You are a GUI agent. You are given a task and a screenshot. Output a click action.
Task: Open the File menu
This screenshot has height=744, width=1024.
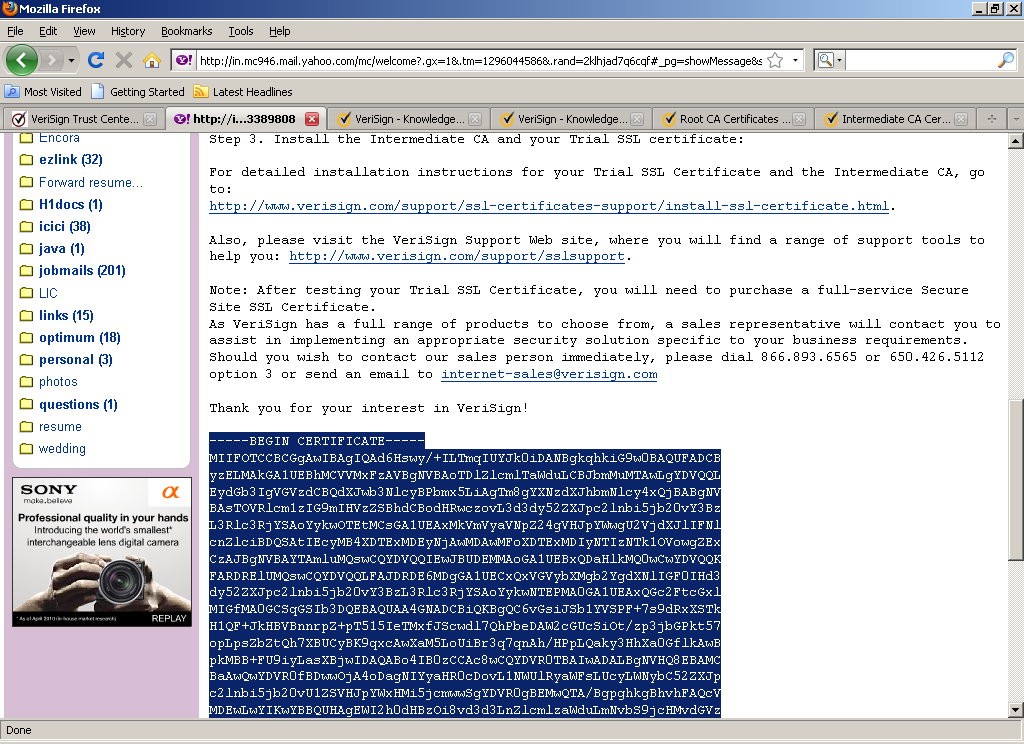[15, 31]
